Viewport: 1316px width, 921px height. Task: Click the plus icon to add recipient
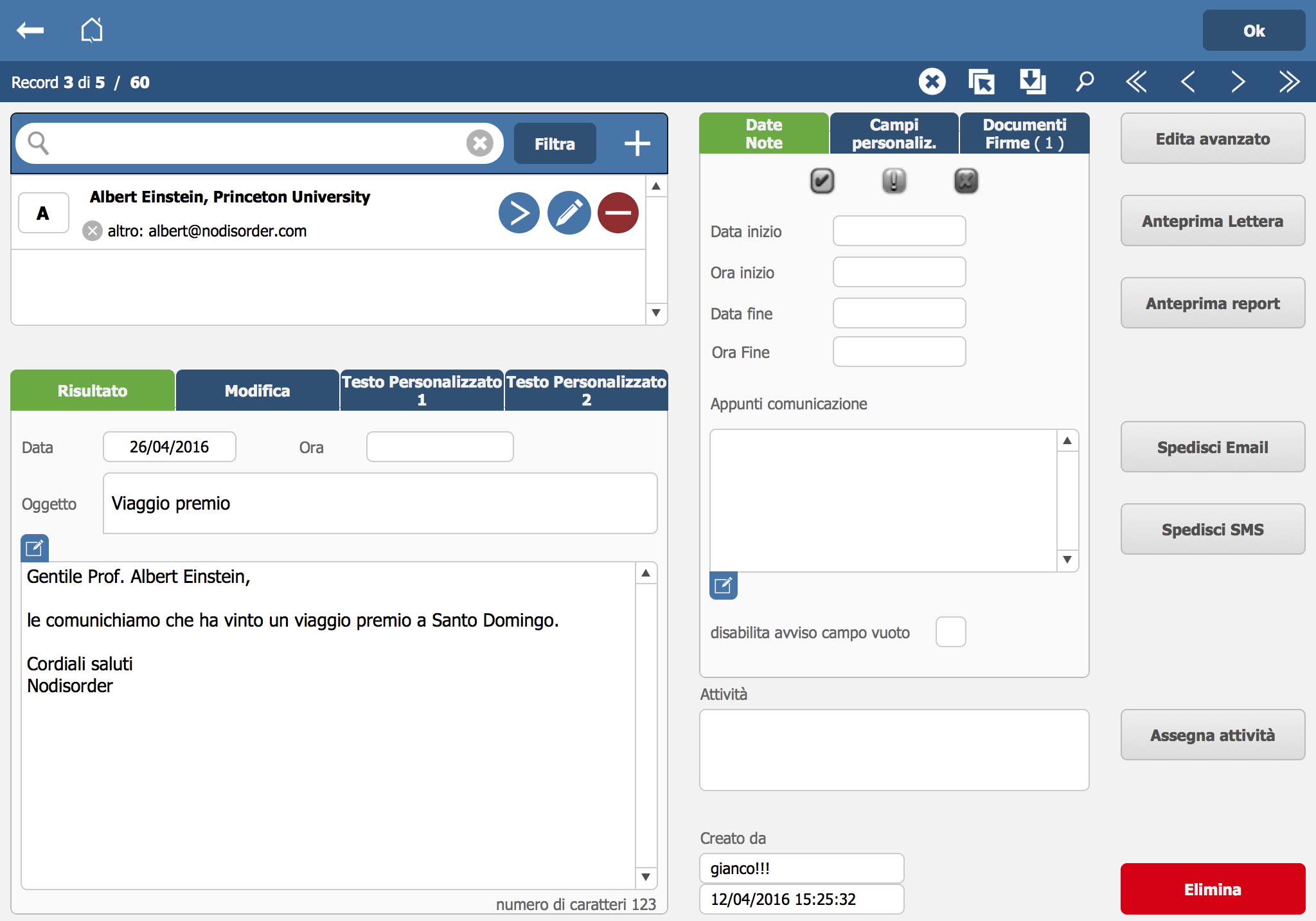[x=637, y=143]
